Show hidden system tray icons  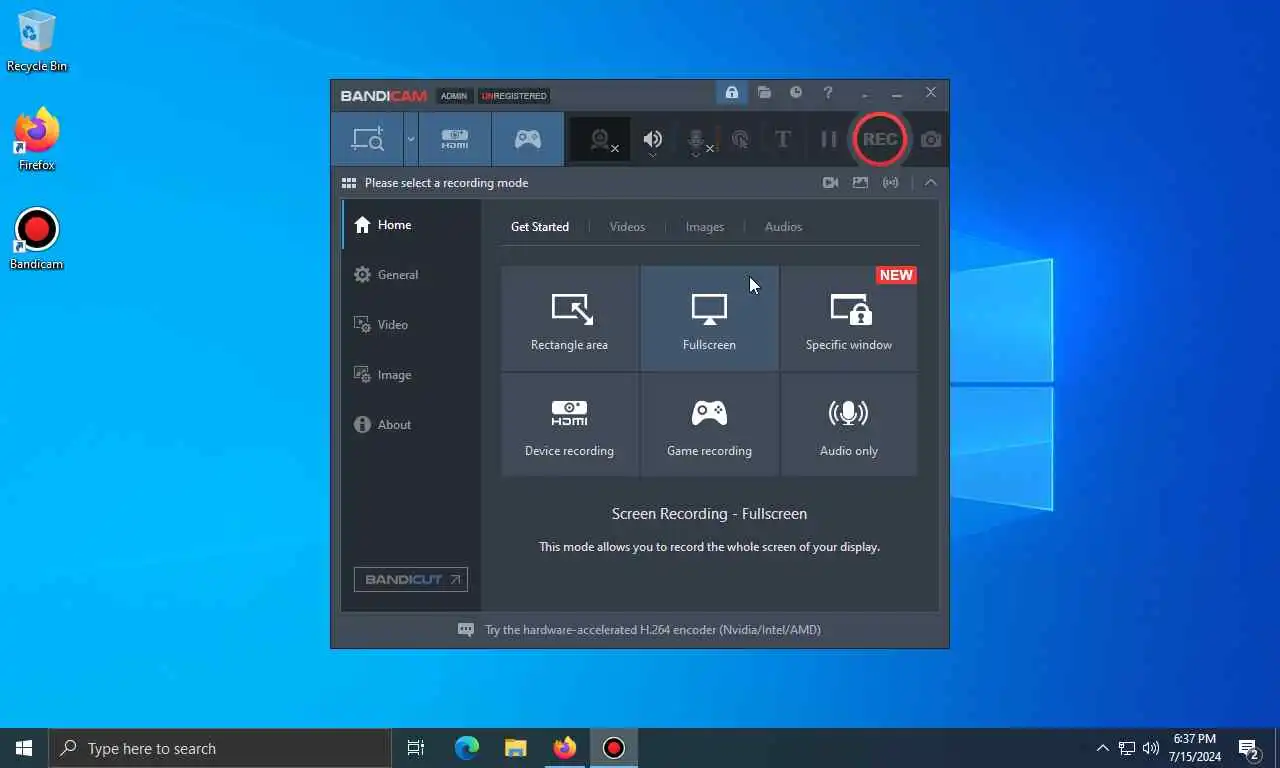tap(1103, 748)
